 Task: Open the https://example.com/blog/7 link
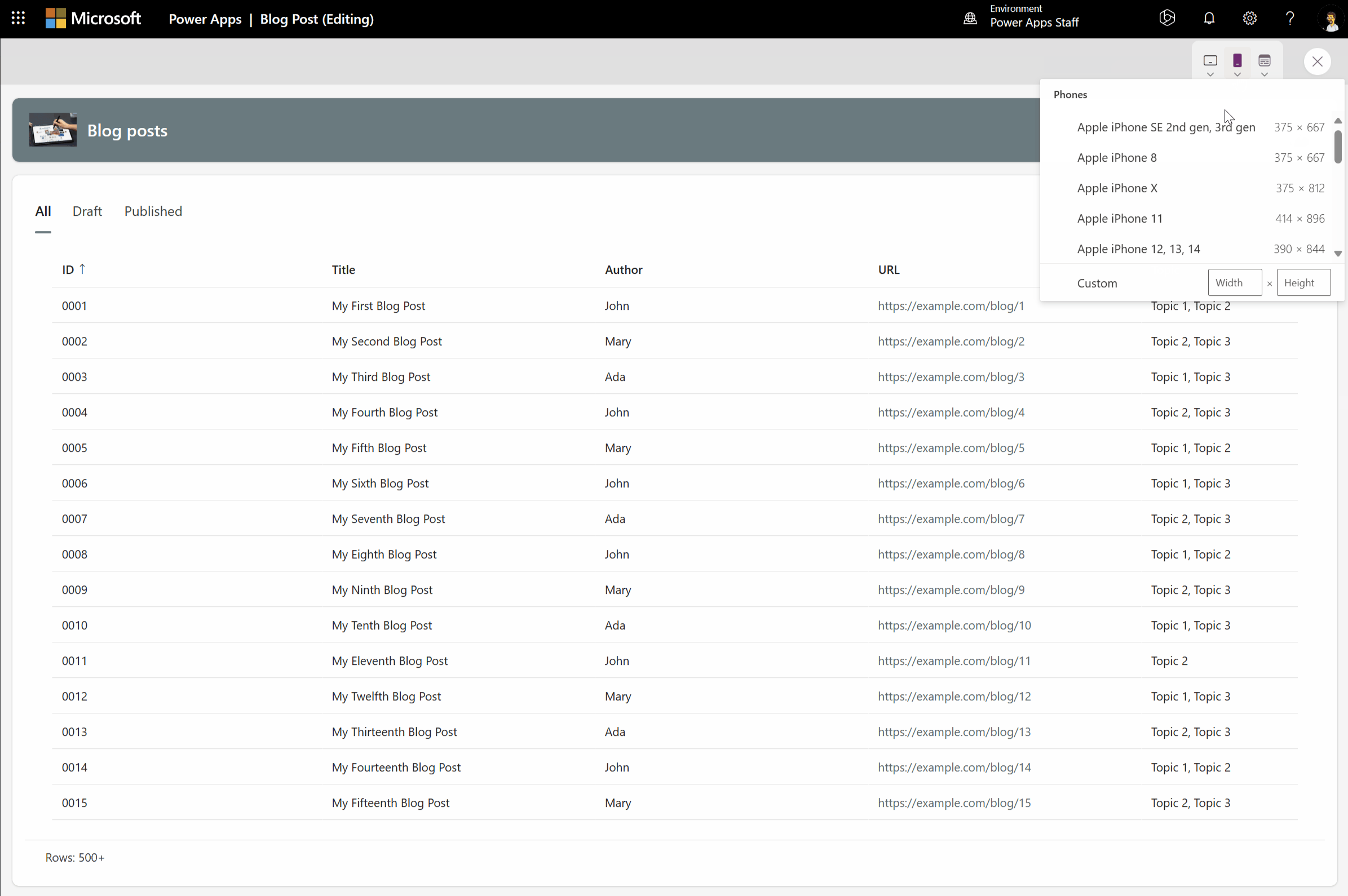tap(951, 518)
